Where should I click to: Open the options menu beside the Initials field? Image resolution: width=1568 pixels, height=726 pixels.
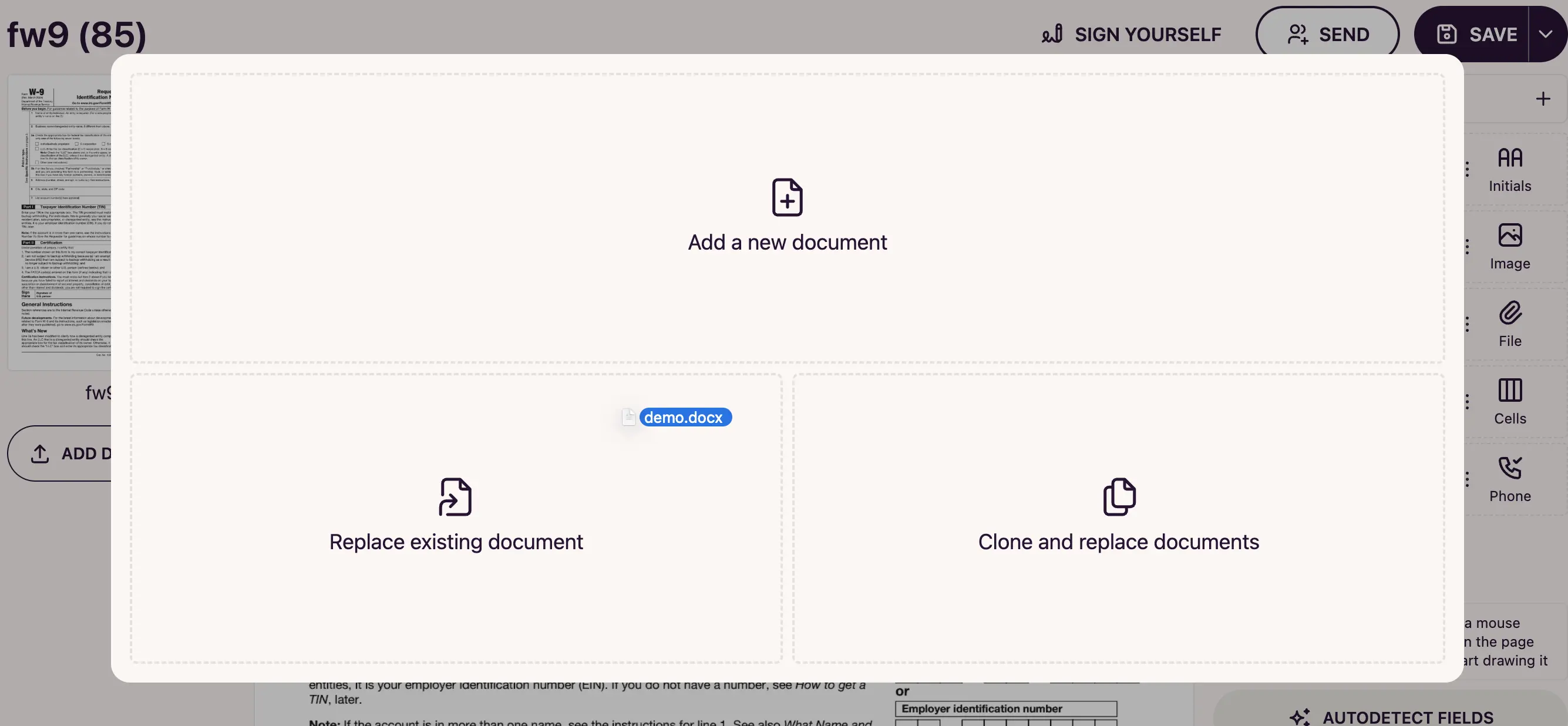(1467, 169)
